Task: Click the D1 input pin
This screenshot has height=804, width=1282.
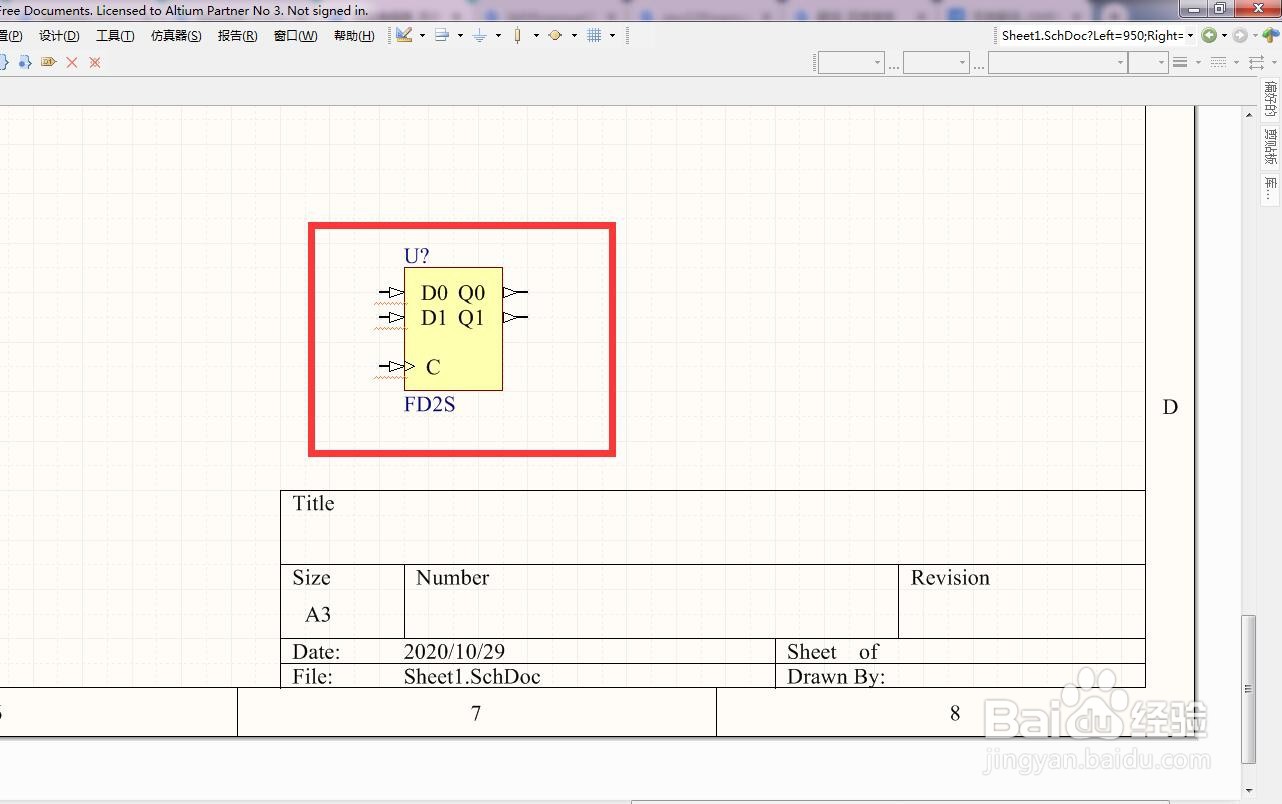Action: pos(391,318)
